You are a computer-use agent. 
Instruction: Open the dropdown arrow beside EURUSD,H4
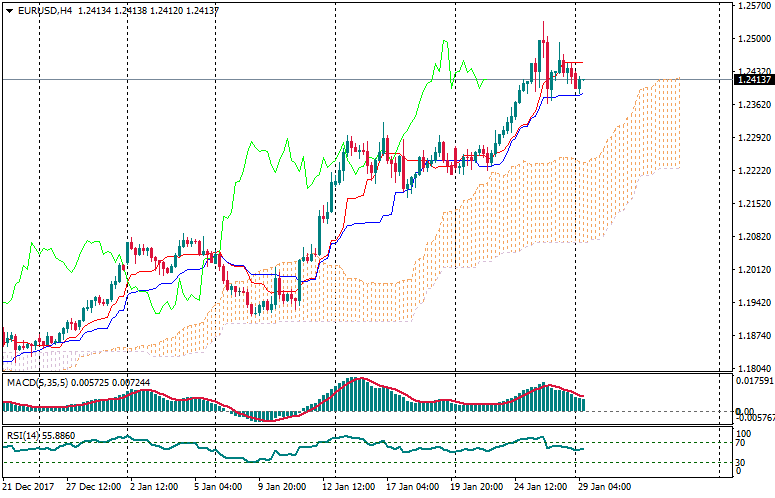pos(9,11)
